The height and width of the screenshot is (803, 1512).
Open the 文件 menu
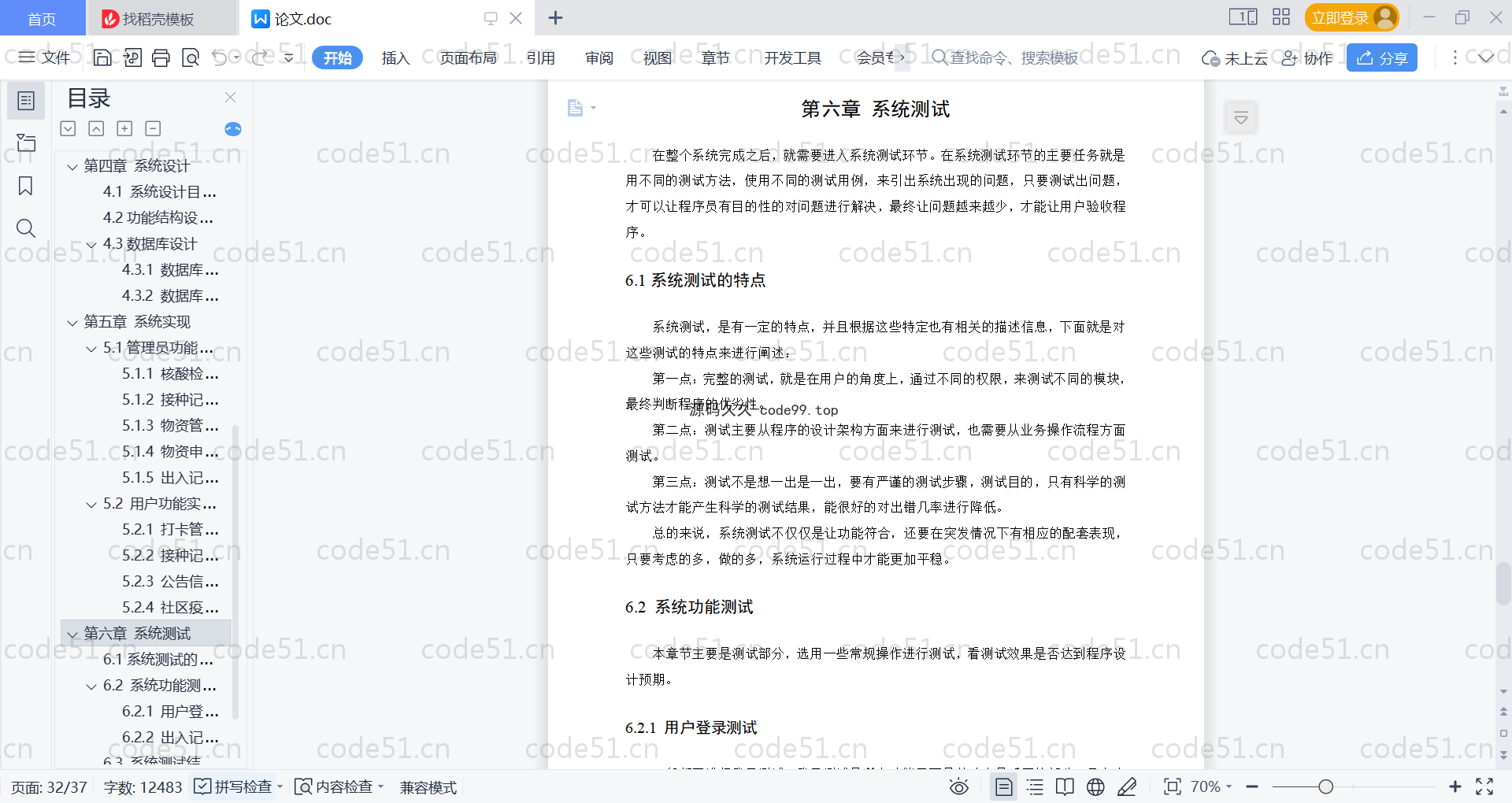(x=45, y=57)
